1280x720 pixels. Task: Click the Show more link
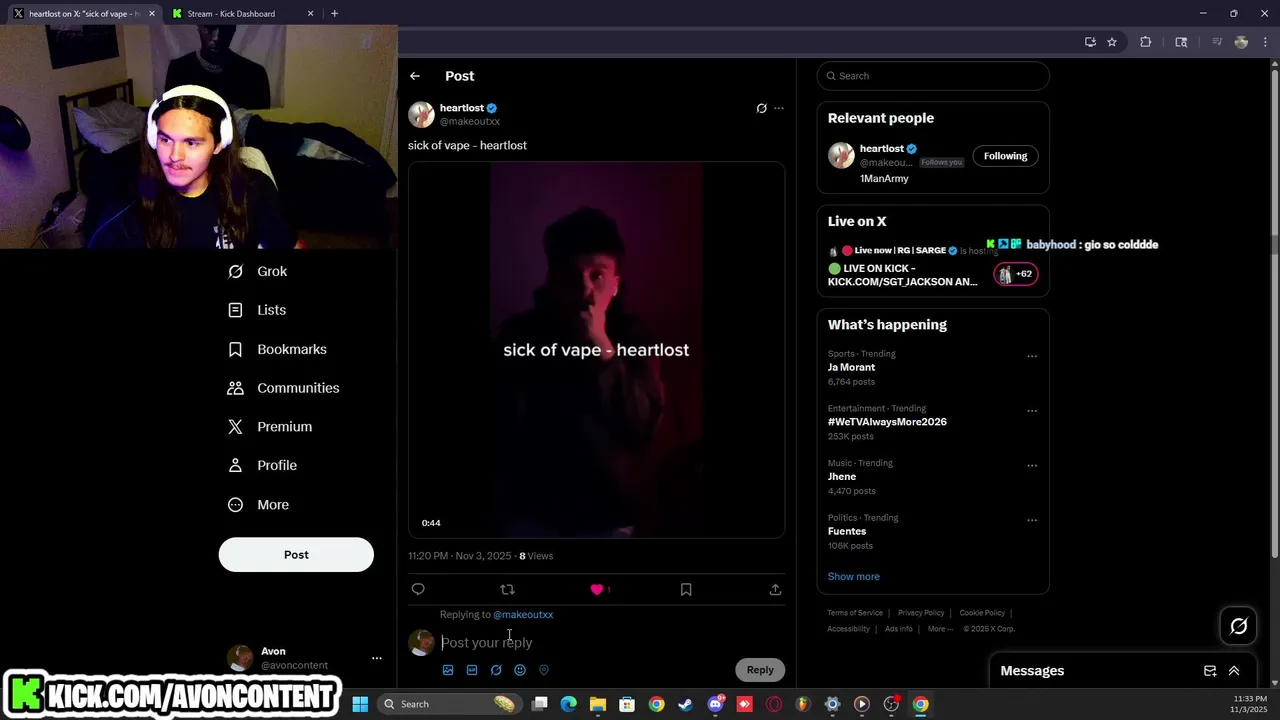(854, 576)
